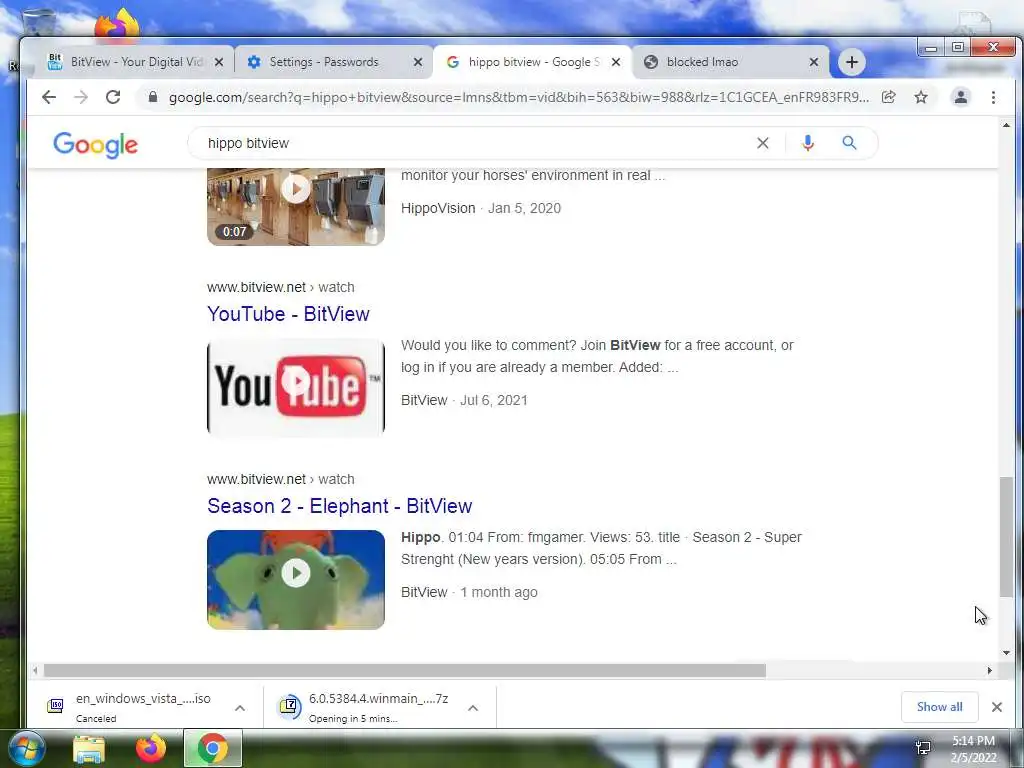Expand options for en_windows_vista iso download
Image resolution: width=1024 pixels, height=768 pixels.
point(240,708)
